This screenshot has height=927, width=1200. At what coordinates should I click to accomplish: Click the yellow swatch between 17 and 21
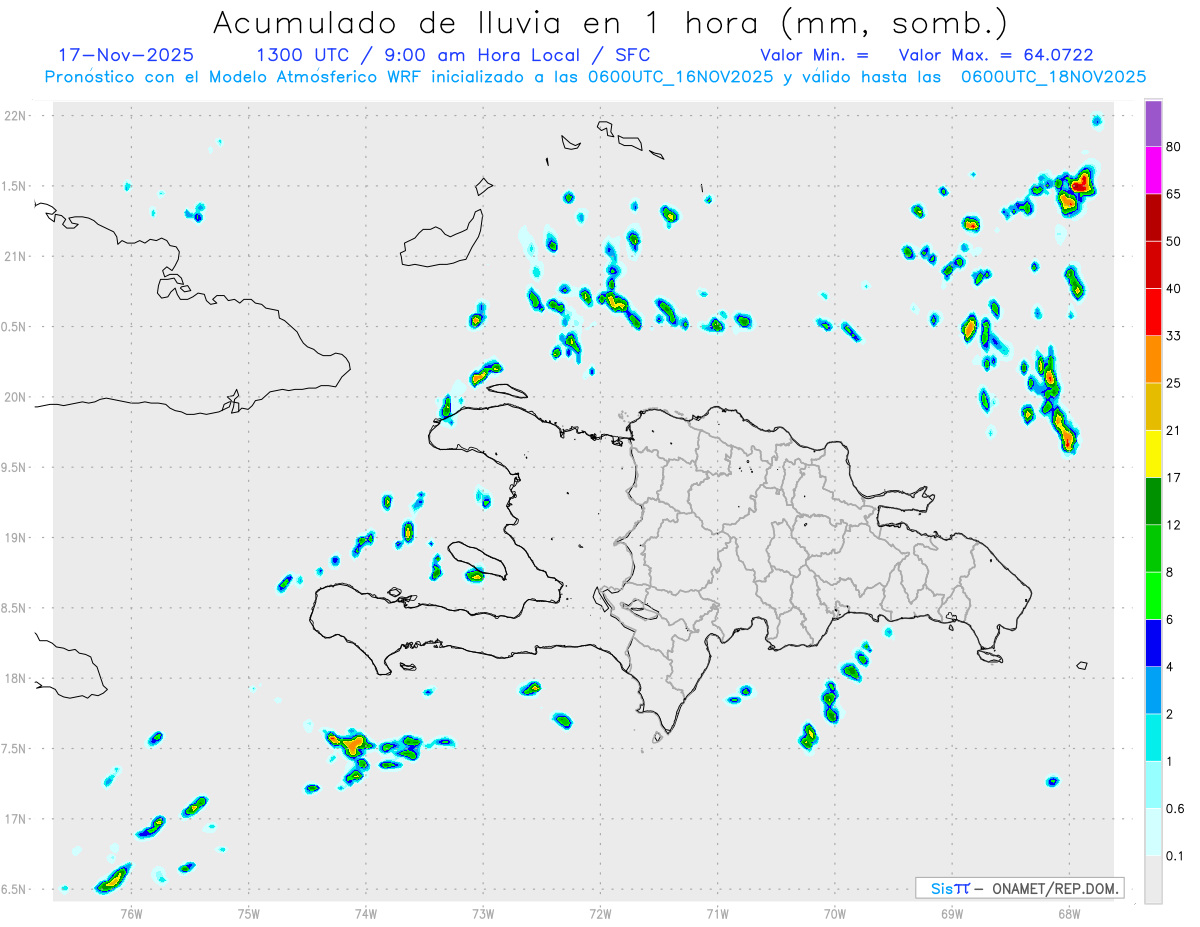click(x=1153, y=454)
